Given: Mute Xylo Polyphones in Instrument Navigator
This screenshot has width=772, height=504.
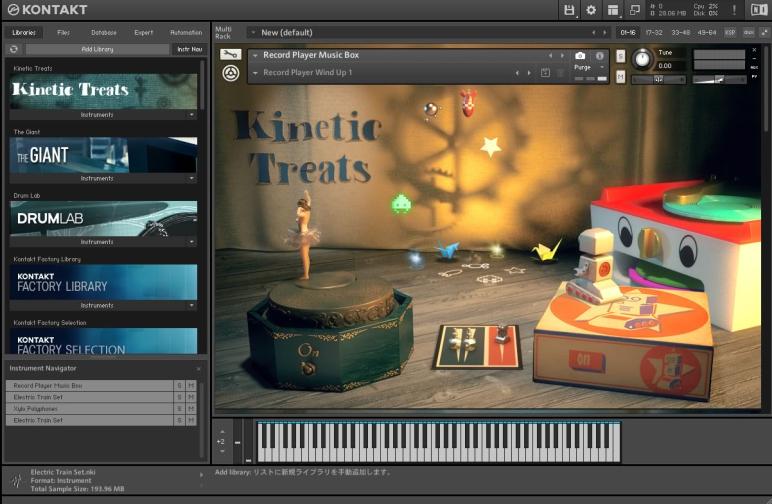Looking at the screenshot, I should pyautogui.click(x=191, y=409).
